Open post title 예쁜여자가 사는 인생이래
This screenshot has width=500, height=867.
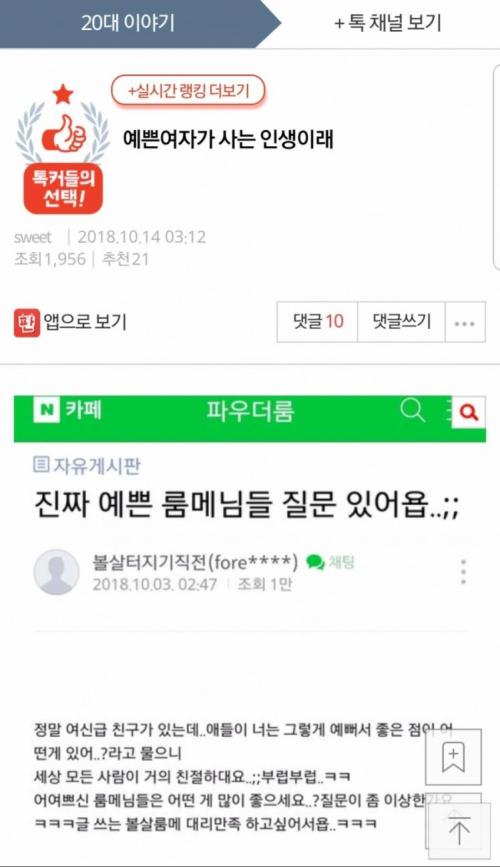coord(228,139)
